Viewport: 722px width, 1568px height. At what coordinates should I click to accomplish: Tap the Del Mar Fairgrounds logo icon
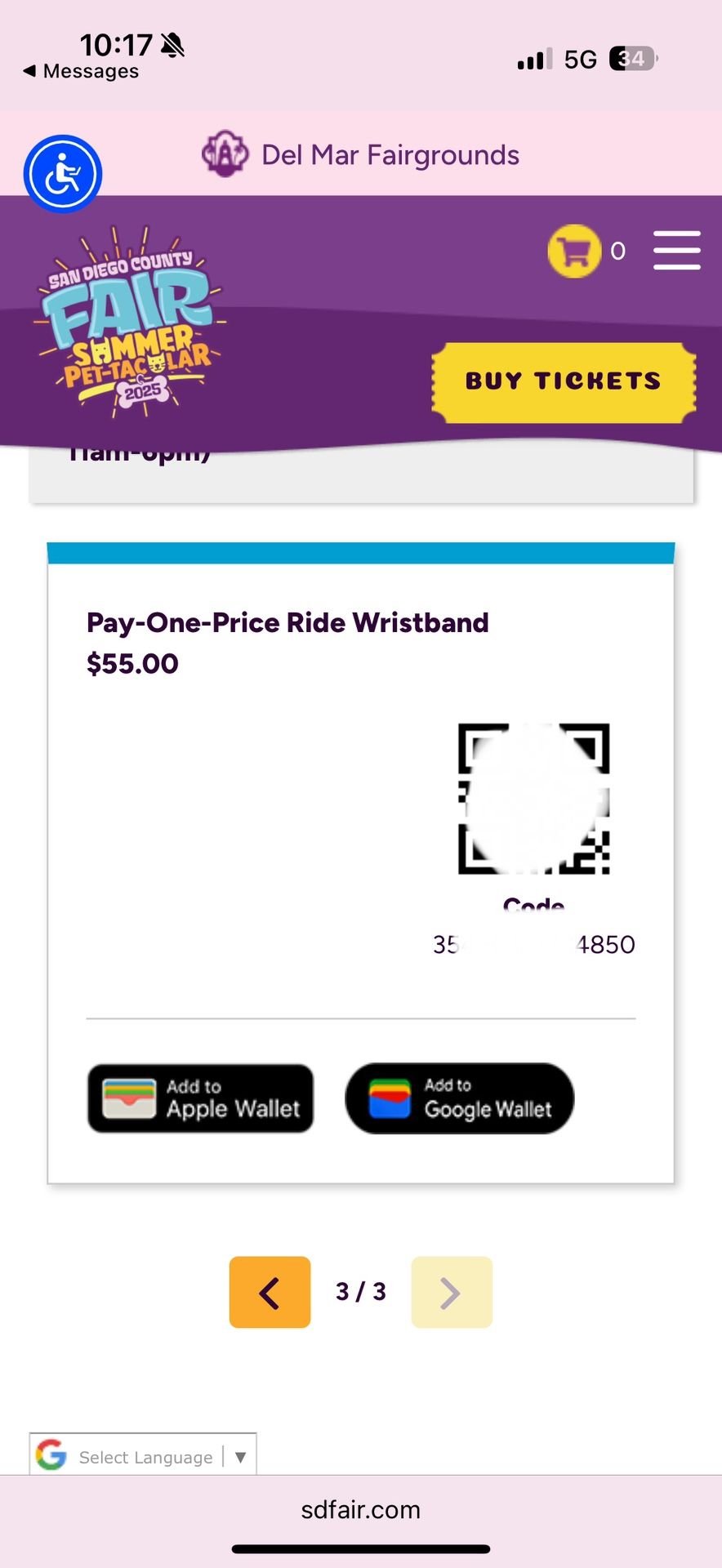(225, 154)
